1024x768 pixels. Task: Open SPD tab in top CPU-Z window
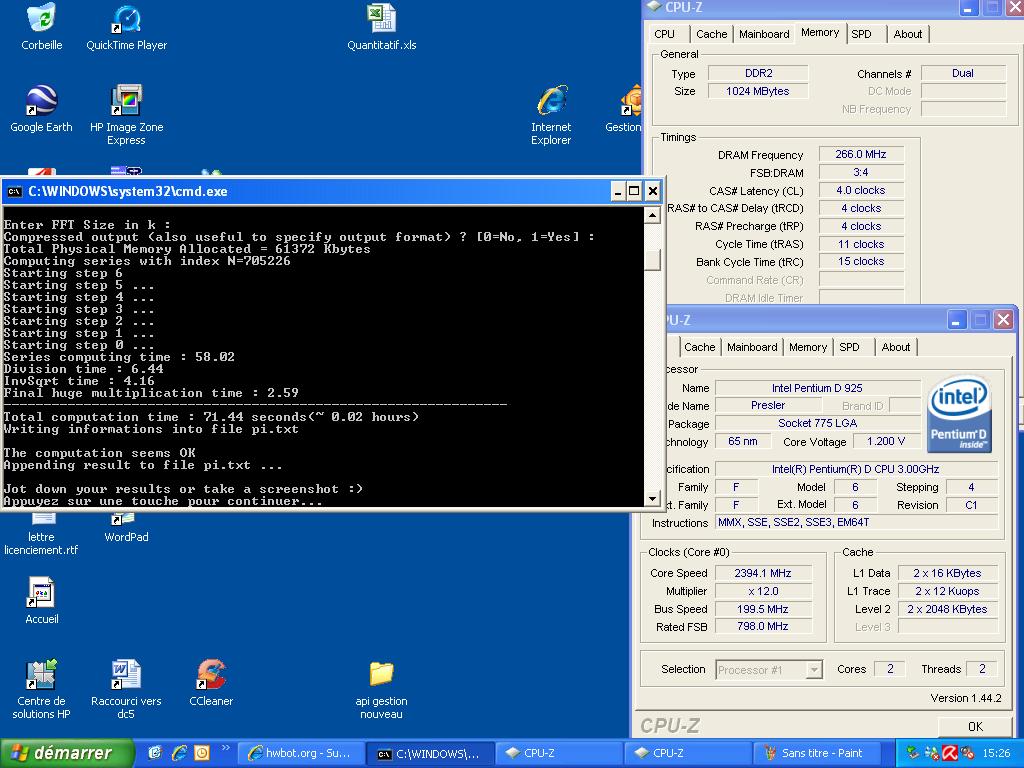(861, 34)
